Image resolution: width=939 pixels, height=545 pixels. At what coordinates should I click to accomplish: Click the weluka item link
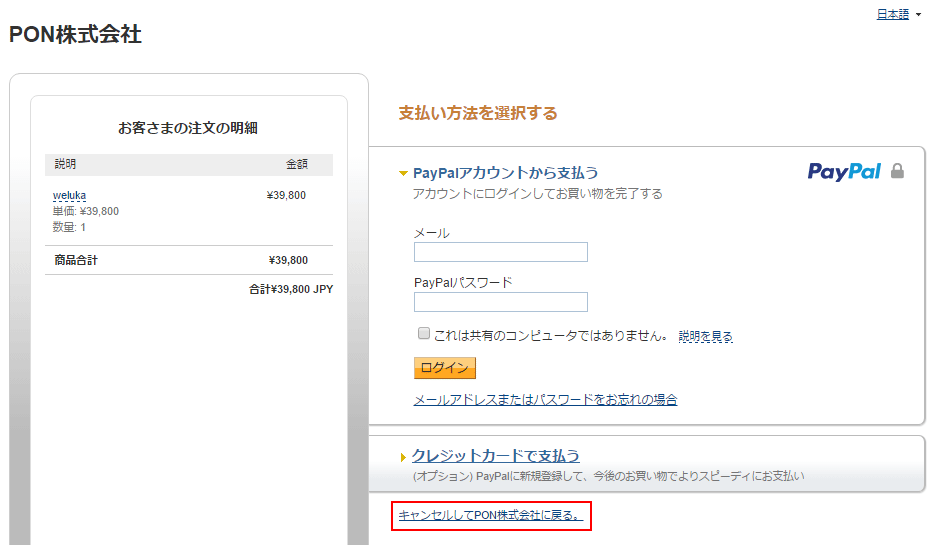(69, 195)
